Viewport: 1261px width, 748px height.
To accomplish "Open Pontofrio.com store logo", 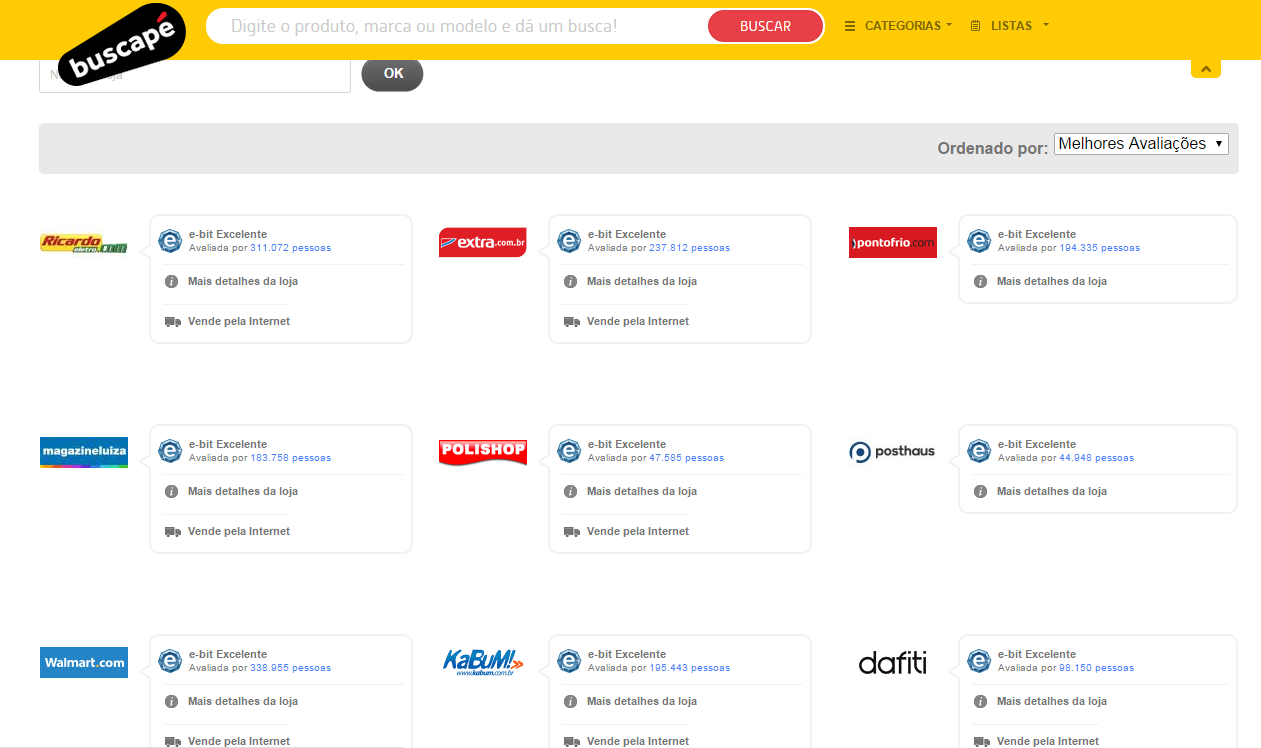I will pos(893,242).
